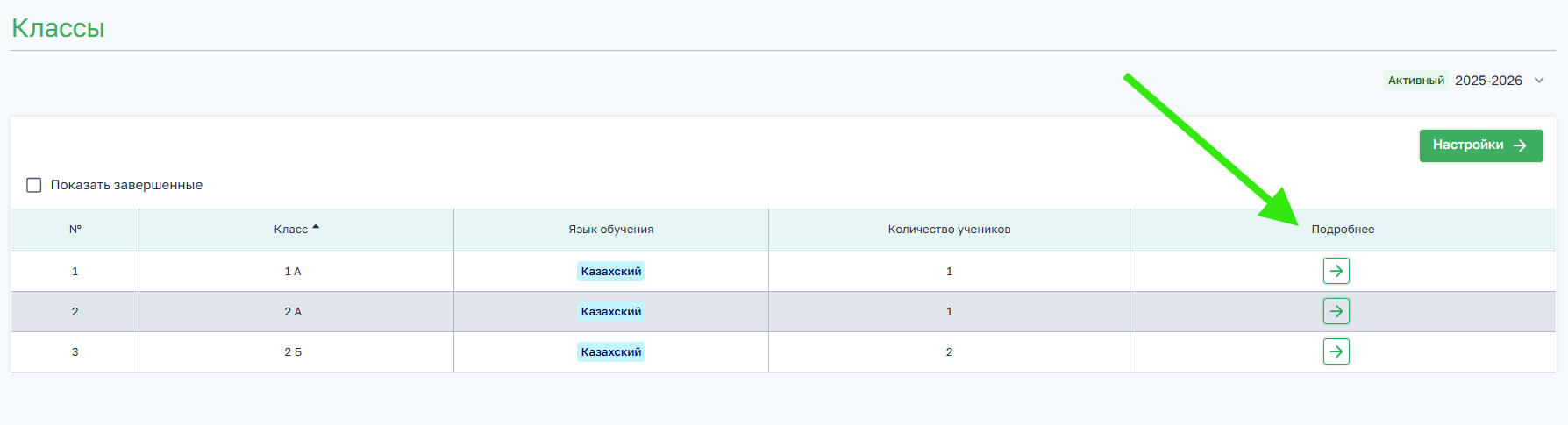Screen dimensions: 1568x425
Task: Click sort arrow next to Класс header
Action: [x=316, y=228]
